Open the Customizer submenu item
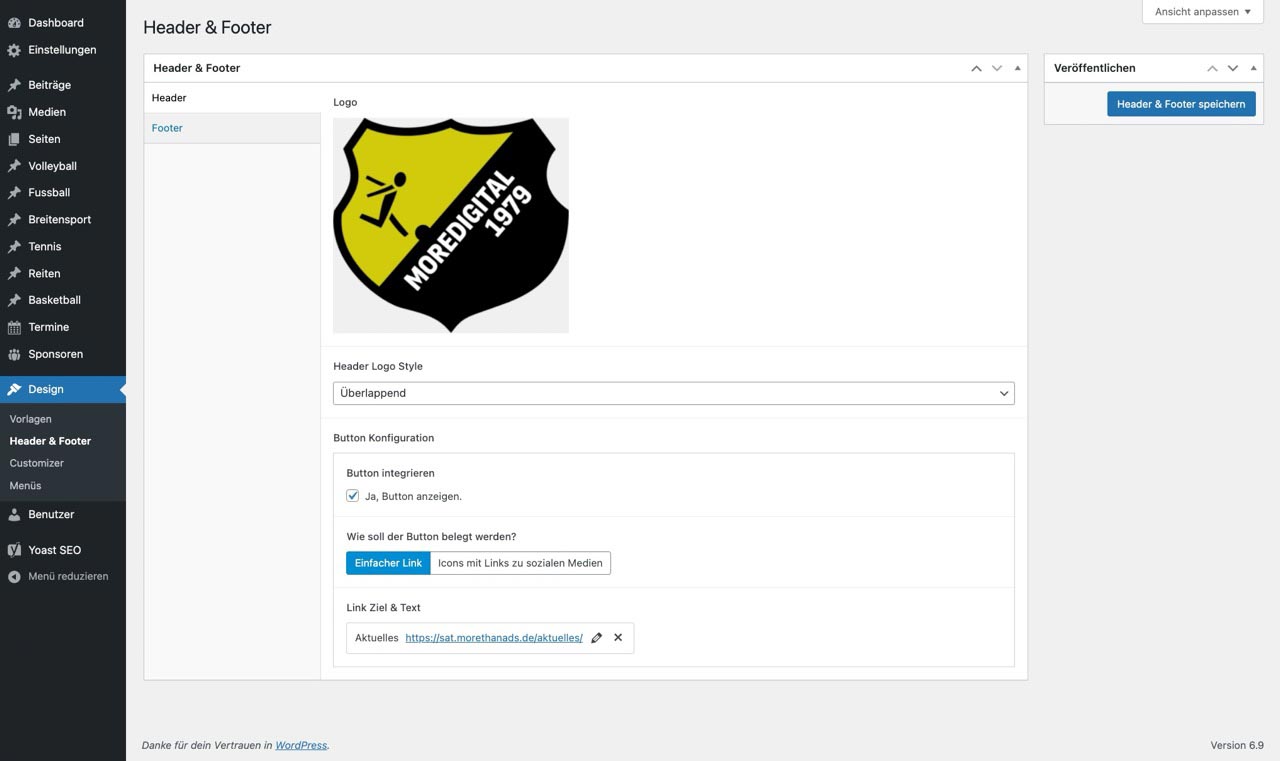 click(x=37, y=463)
